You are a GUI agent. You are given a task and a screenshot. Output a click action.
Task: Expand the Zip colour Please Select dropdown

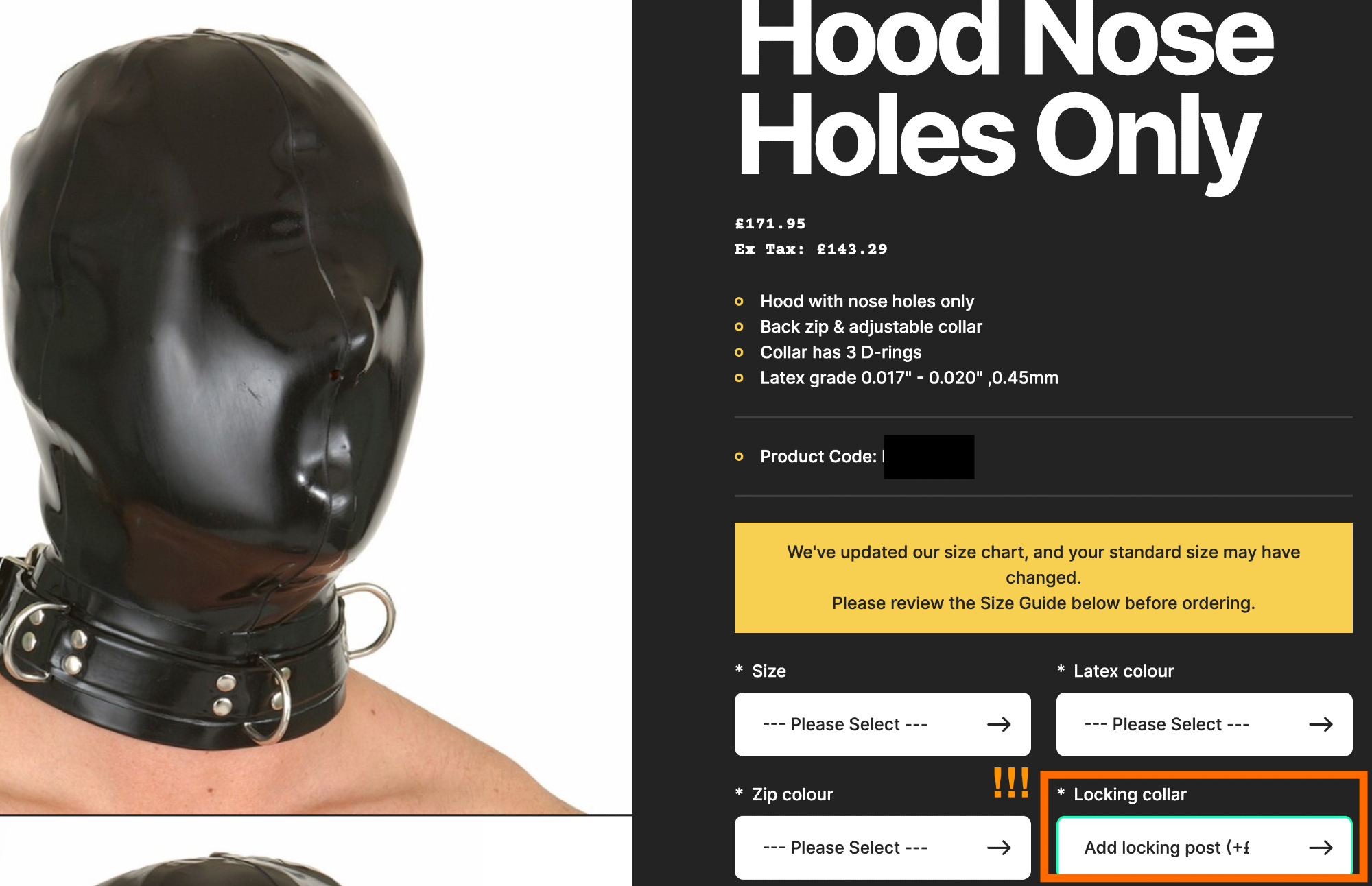(x=882, y=848)
